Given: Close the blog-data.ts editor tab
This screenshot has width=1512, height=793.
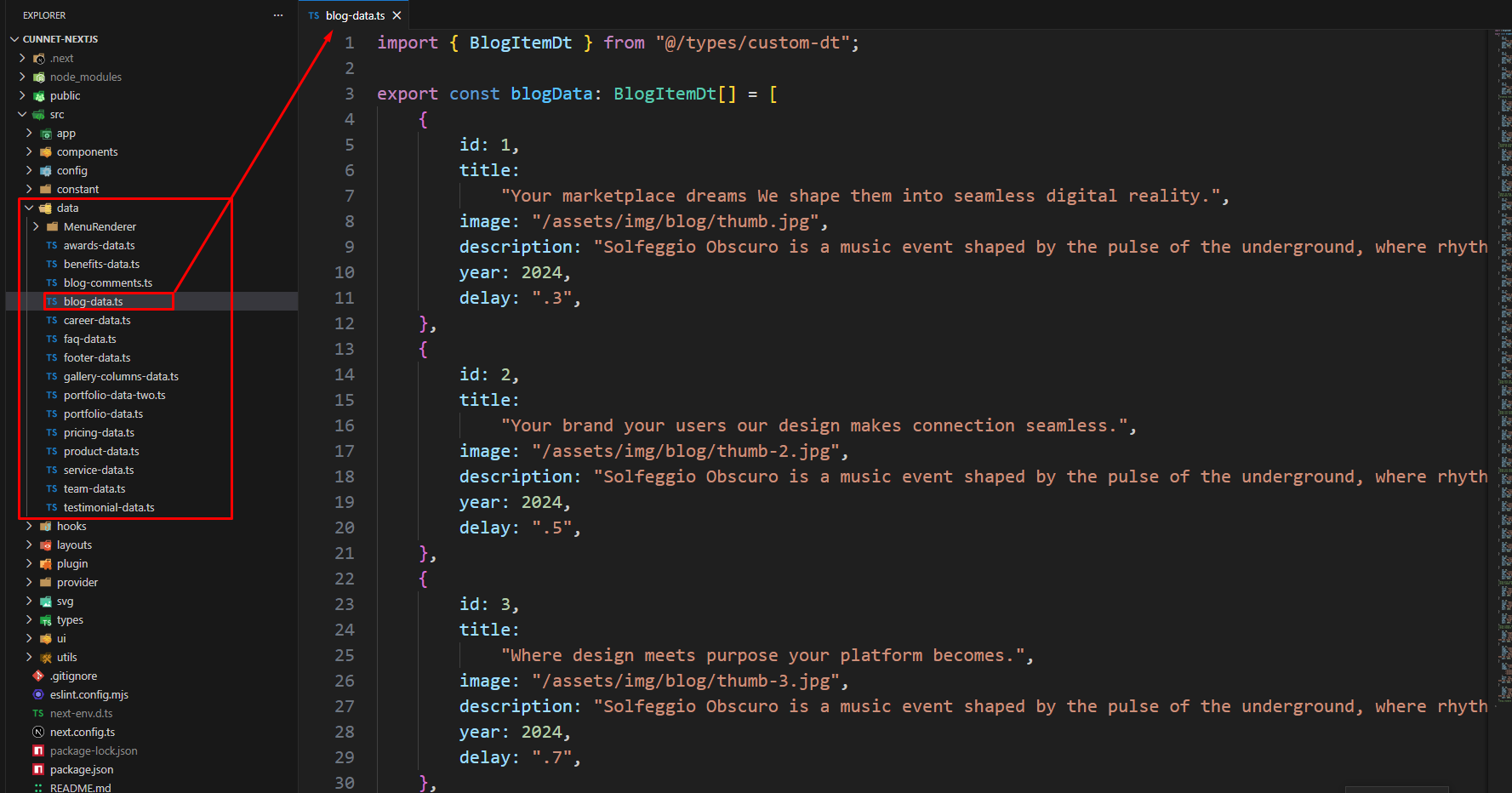Looking at the screenshot, I should pos(397,15).
